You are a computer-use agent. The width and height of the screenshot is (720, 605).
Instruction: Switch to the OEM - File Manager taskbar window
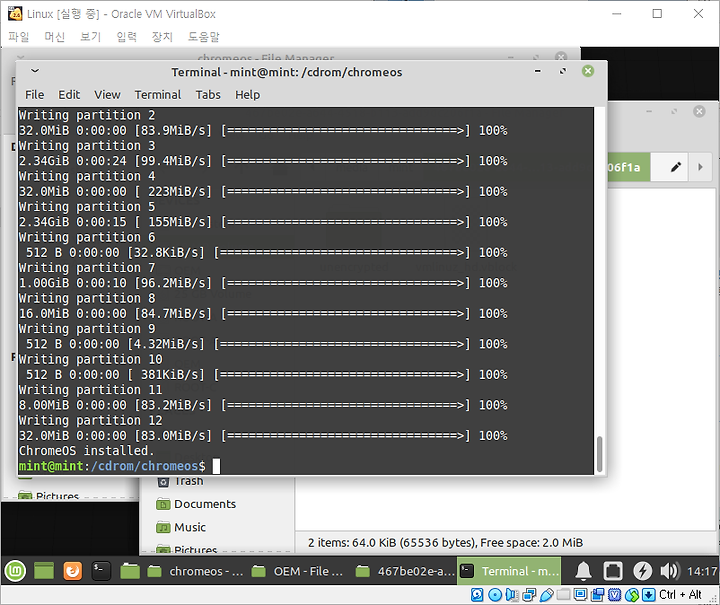300,571
